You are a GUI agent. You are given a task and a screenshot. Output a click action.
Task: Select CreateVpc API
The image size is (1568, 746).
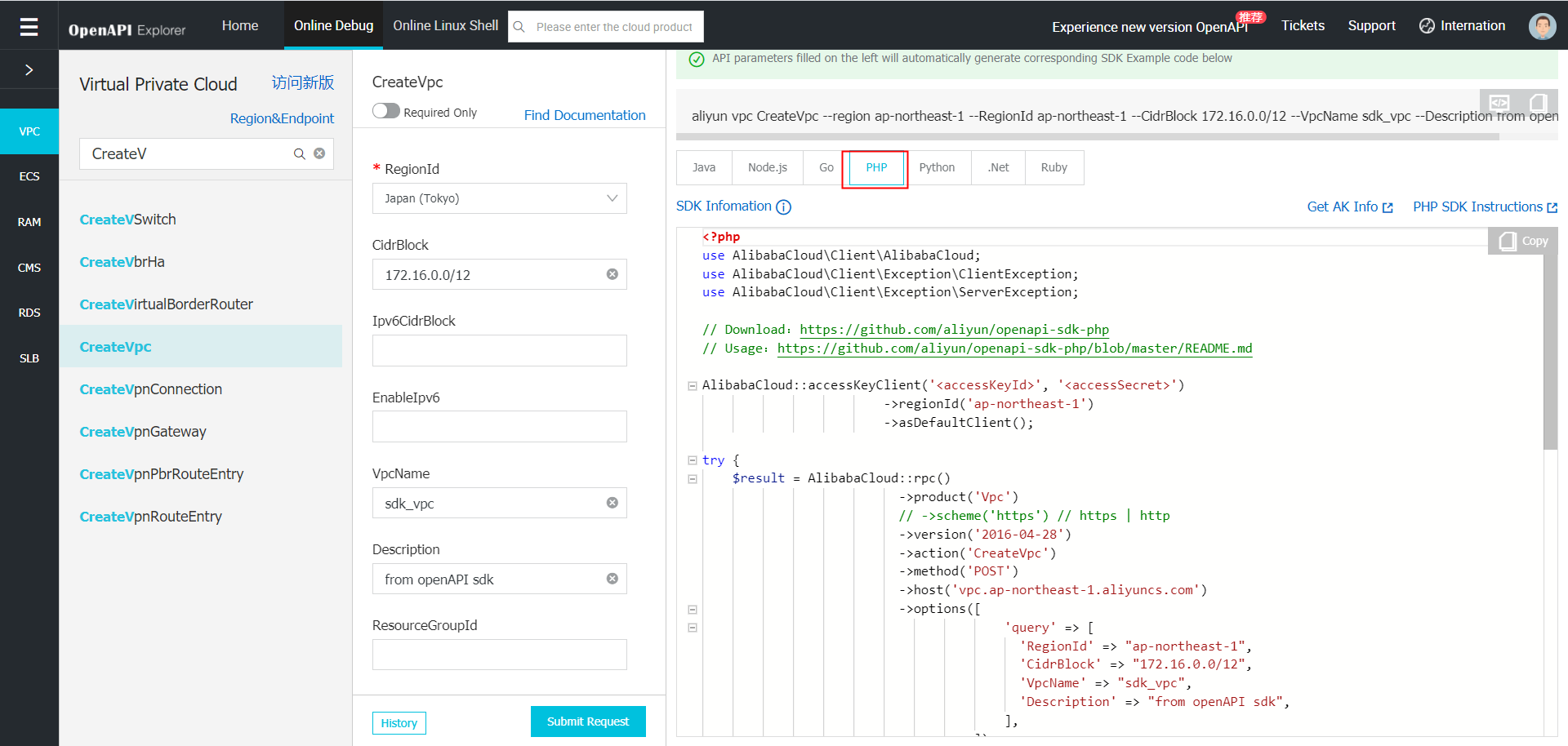tap(200, 347)
